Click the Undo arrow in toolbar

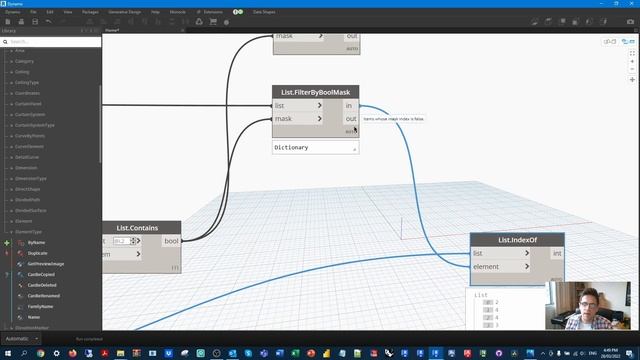point(49,22)
